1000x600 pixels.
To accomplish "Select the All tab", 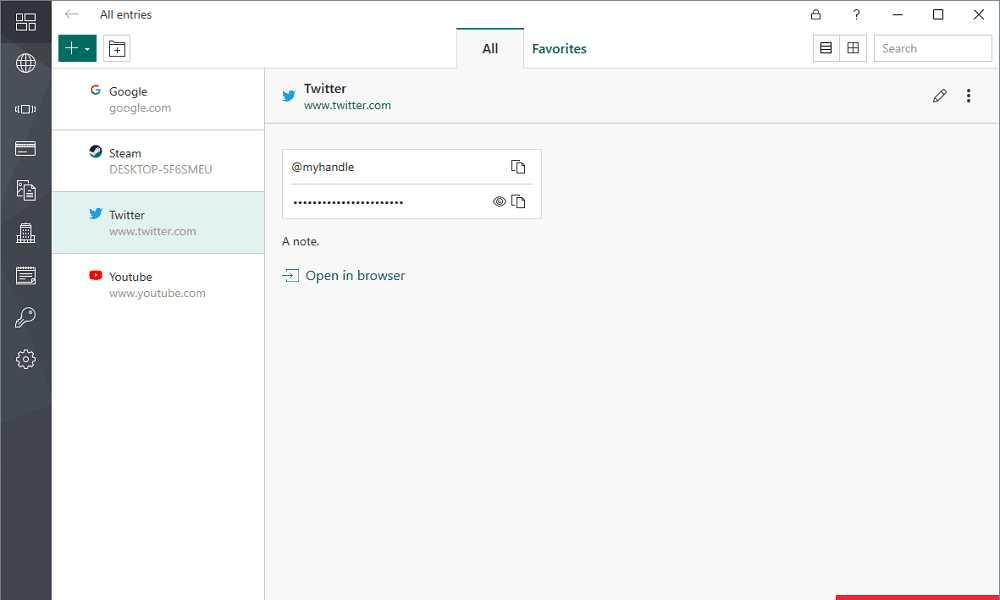I will point(490,48).
